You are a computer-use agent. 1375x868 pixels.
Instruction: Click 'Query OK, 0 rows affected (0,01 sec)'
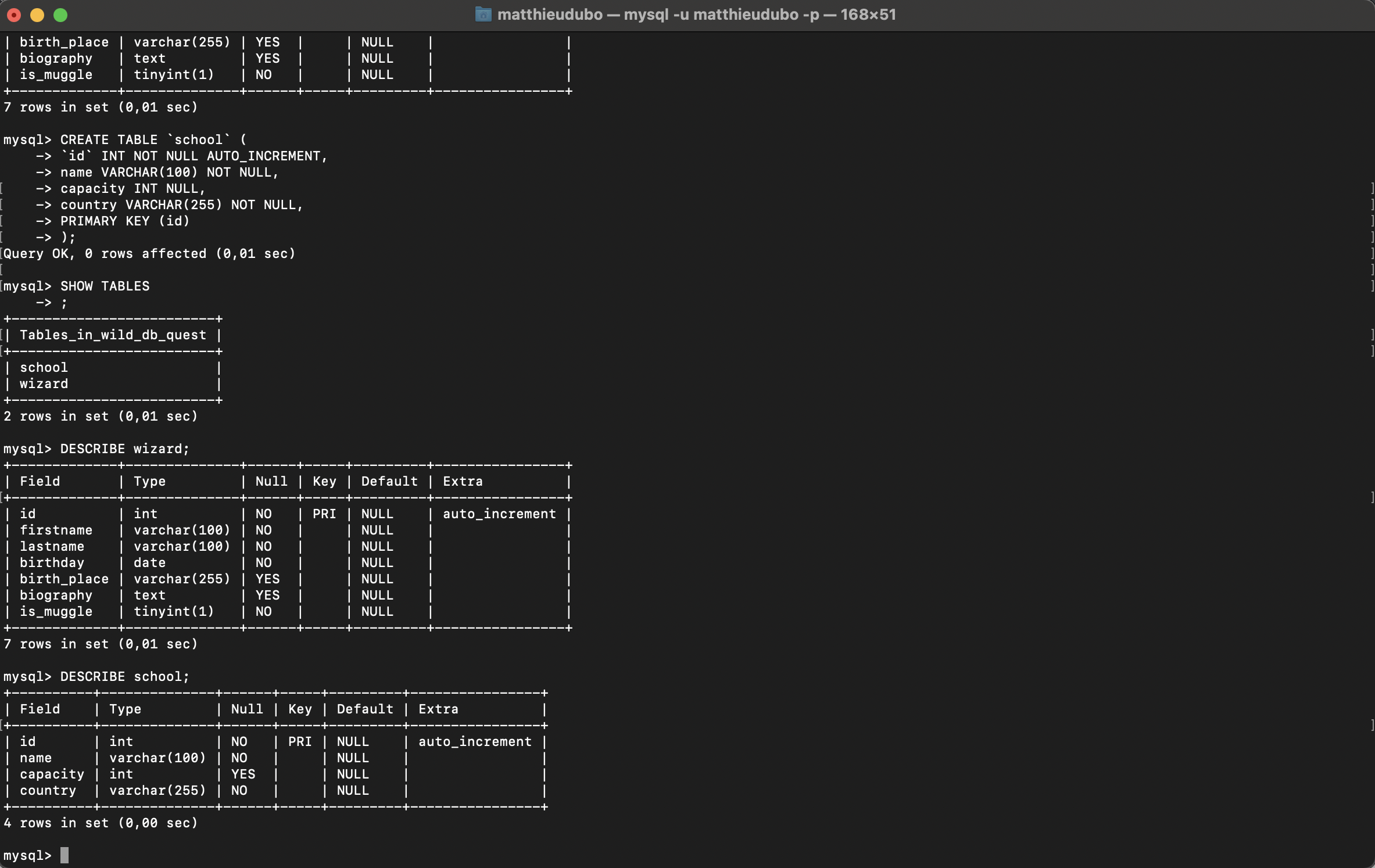[149, 254]
